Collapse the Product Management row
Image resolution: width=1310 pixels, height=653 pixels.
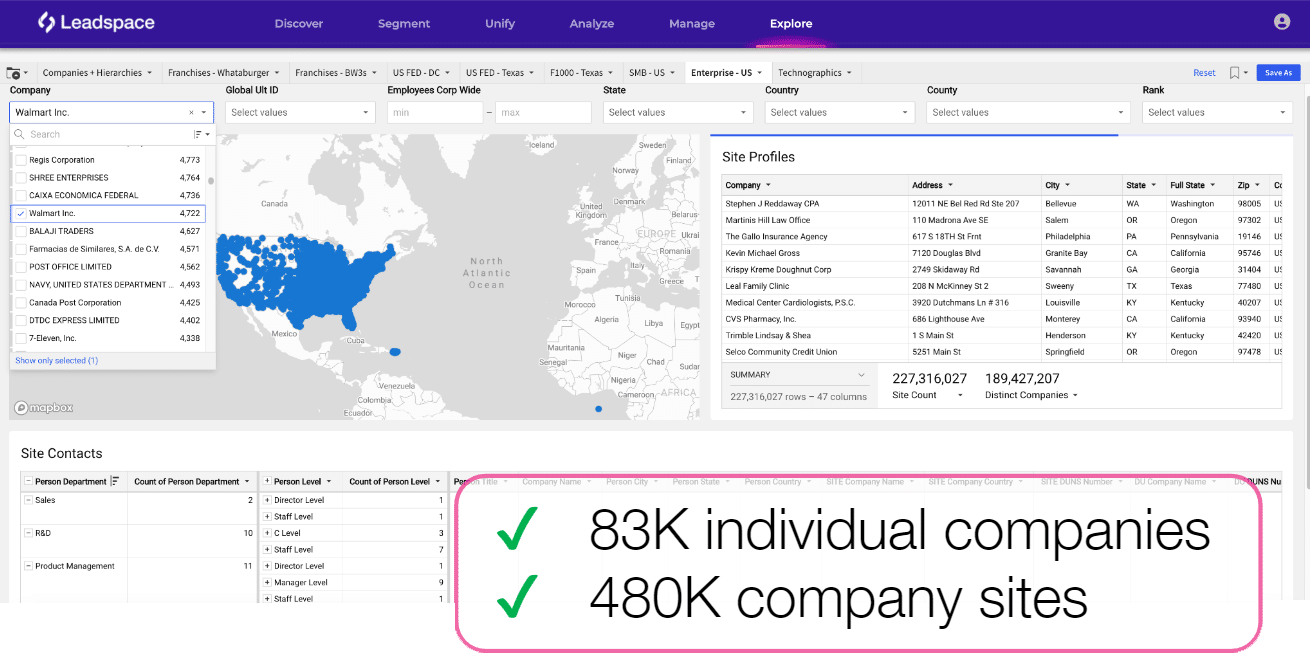[28, 566]
